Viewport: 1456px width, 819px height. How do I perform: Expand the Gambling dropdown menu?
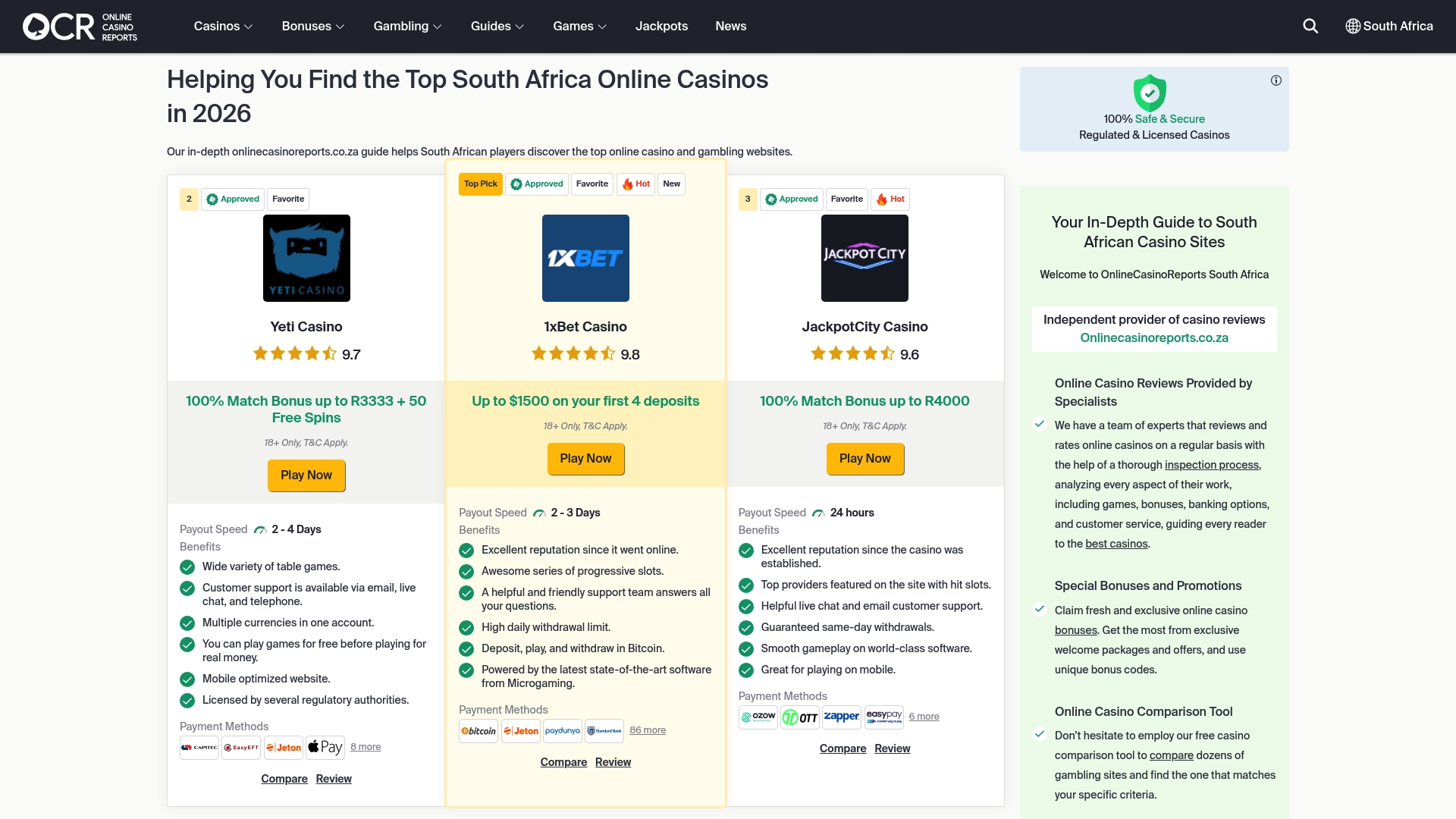pos(407,26)
